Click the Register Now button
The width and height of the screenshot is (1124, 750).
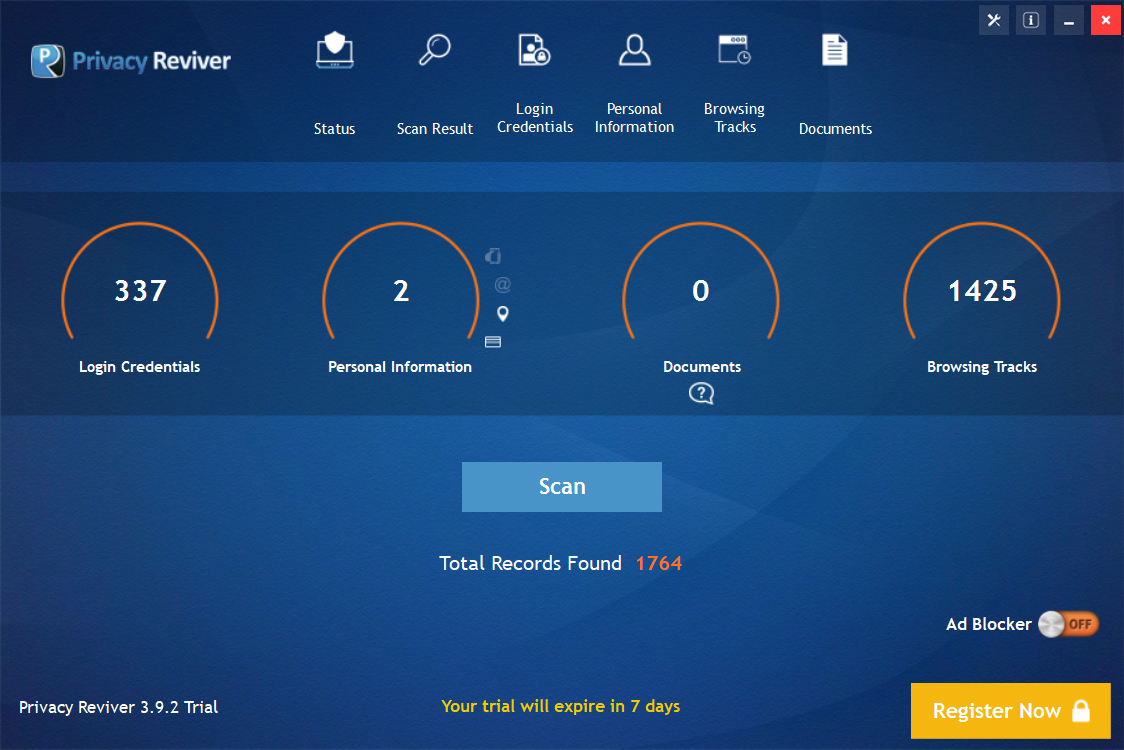(x=1011, y=711)
